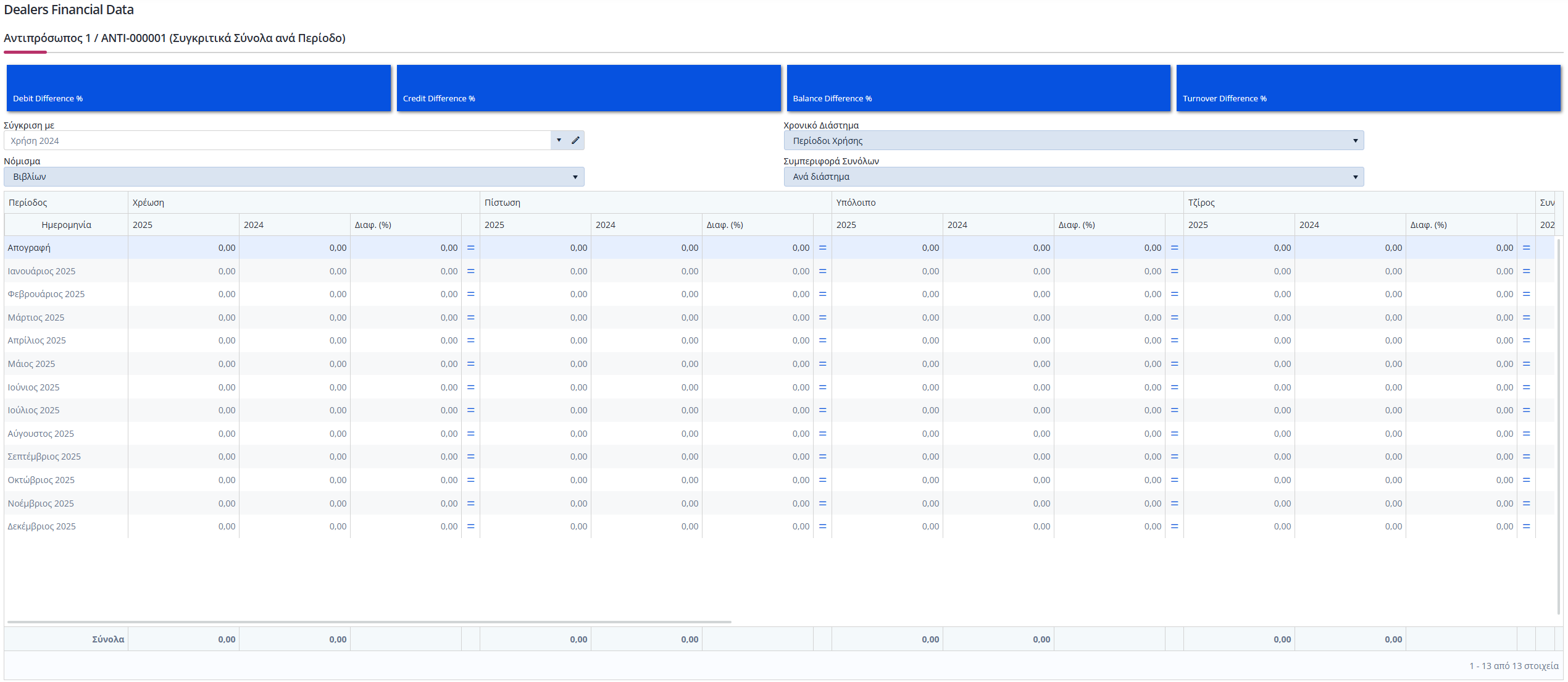The image size is (1568, 682).
Task: Click the Χρέωση equals icon in Σεπτέμβριος 2025 row
Action: (x=470, y=457)
